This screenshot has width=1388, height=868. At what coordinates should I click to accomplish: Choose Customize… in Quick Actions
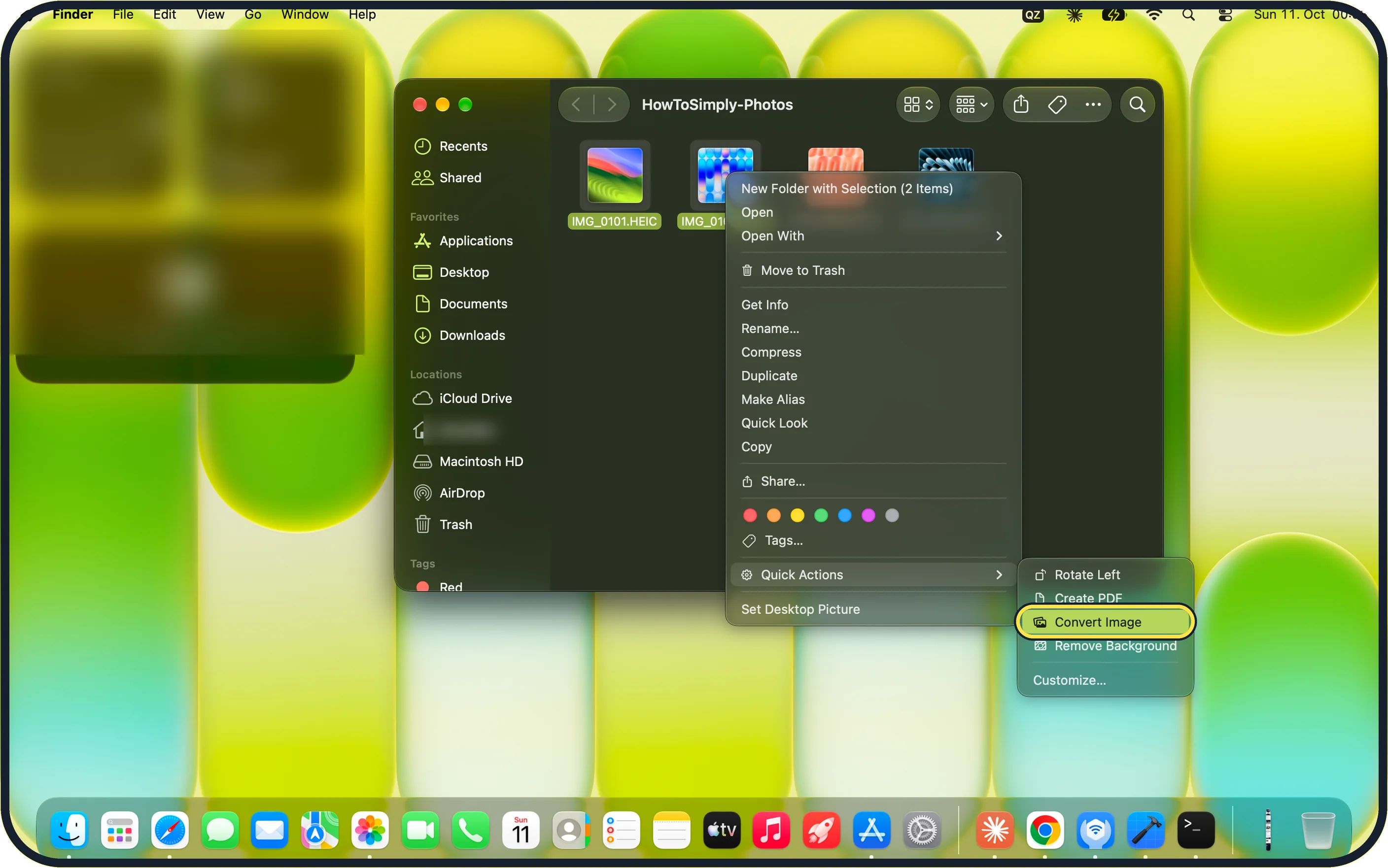pos(1069,680)
